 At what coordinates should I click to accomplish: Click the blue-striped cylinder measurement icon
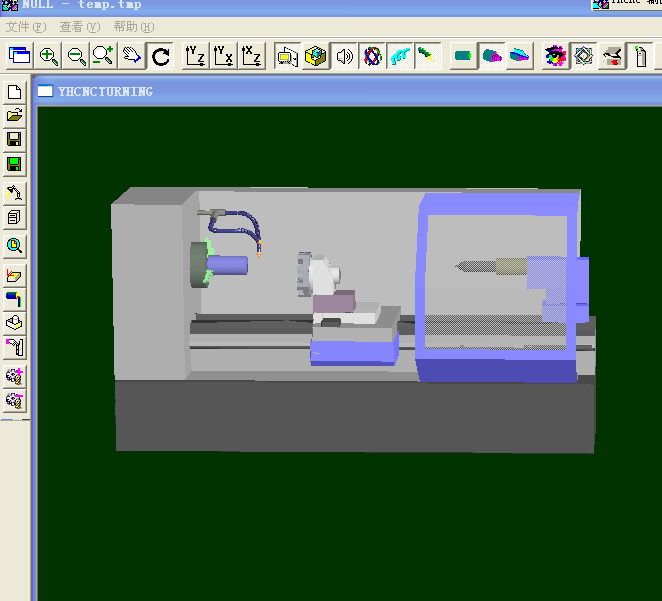(14, 299)
